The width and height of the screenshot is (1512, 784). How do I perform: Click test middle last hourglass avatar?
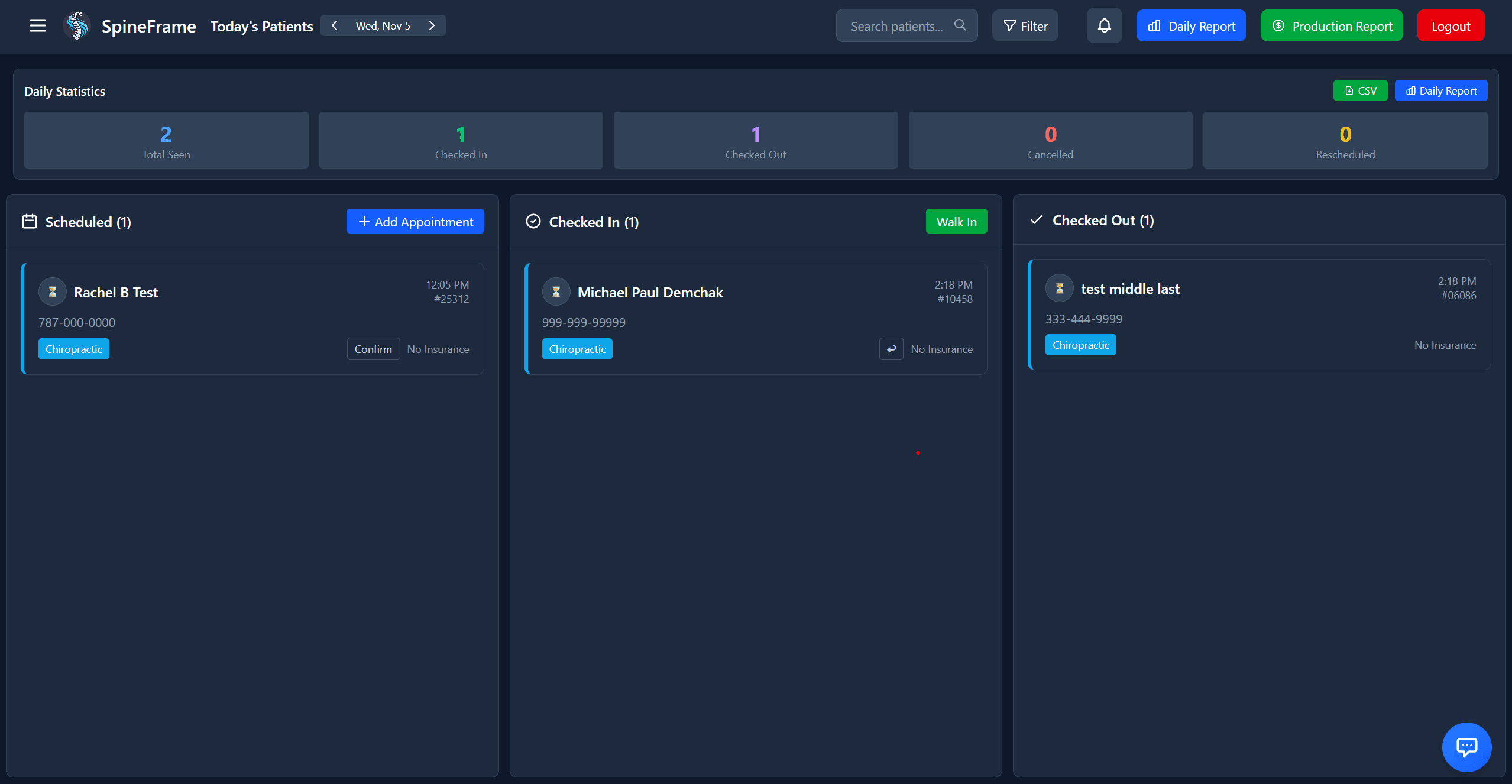(x=1060, y=288)
